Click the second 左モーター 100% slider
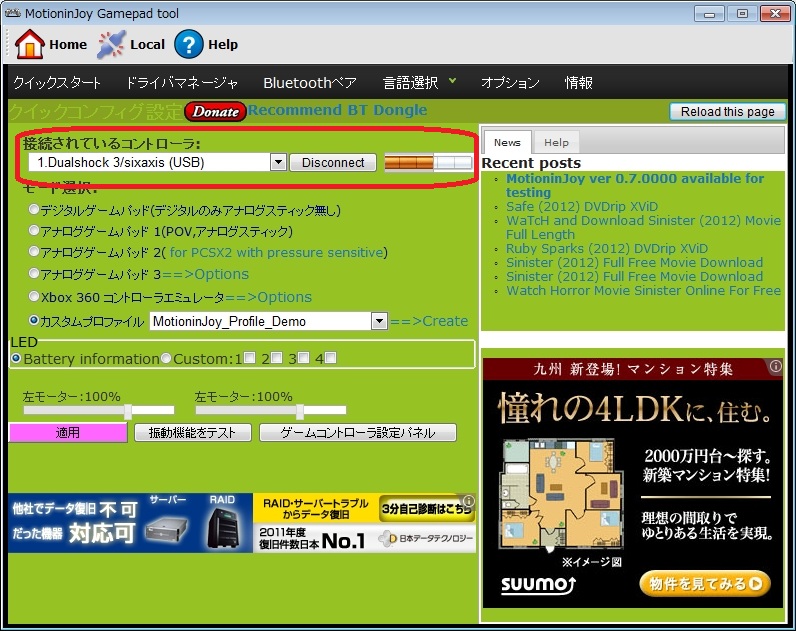 click(271, 410)
